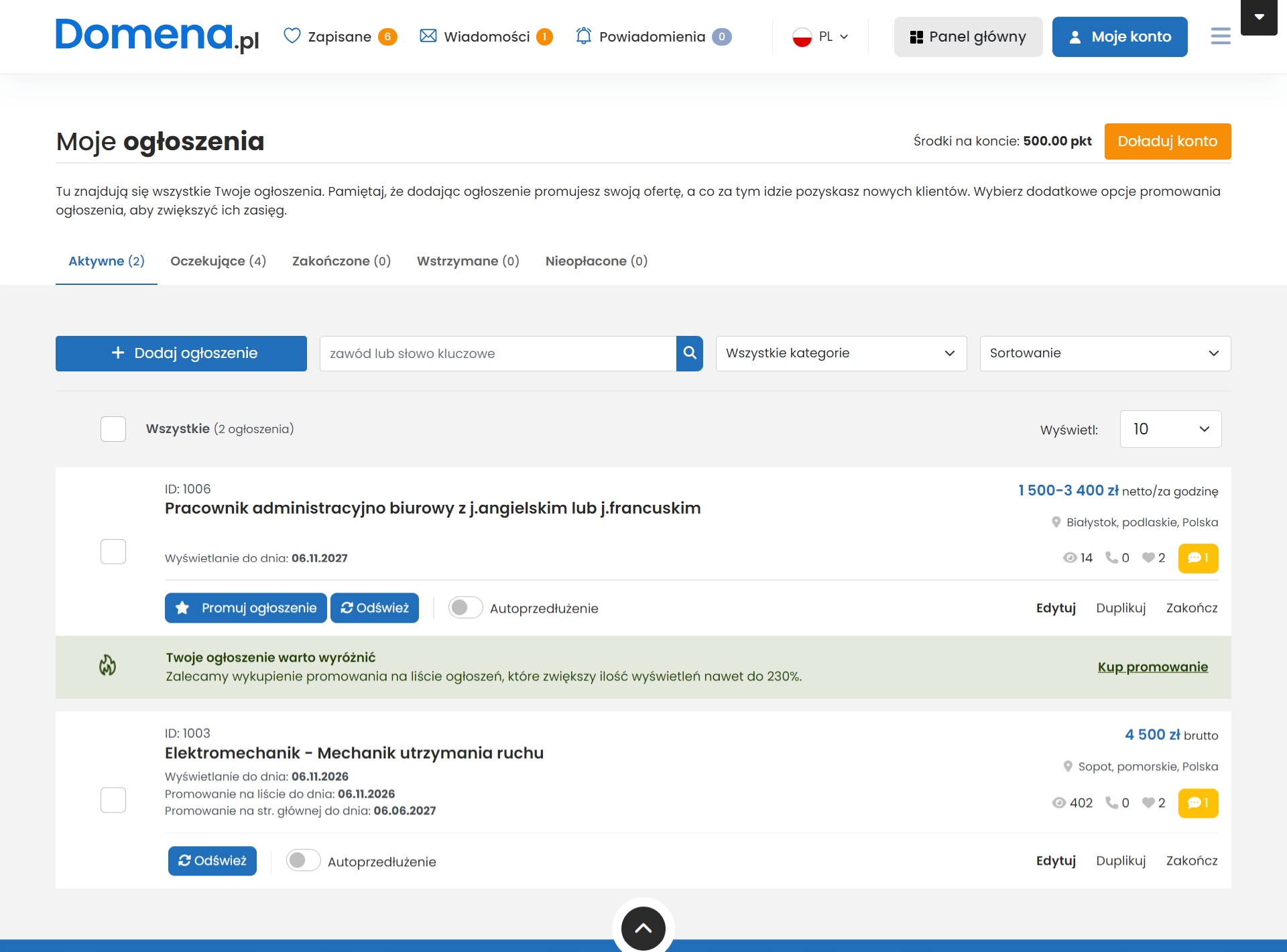Screen dimensions: 1287x952
Task: Click the Powiadomienia bell icon
Action: [x=584, y=36]
